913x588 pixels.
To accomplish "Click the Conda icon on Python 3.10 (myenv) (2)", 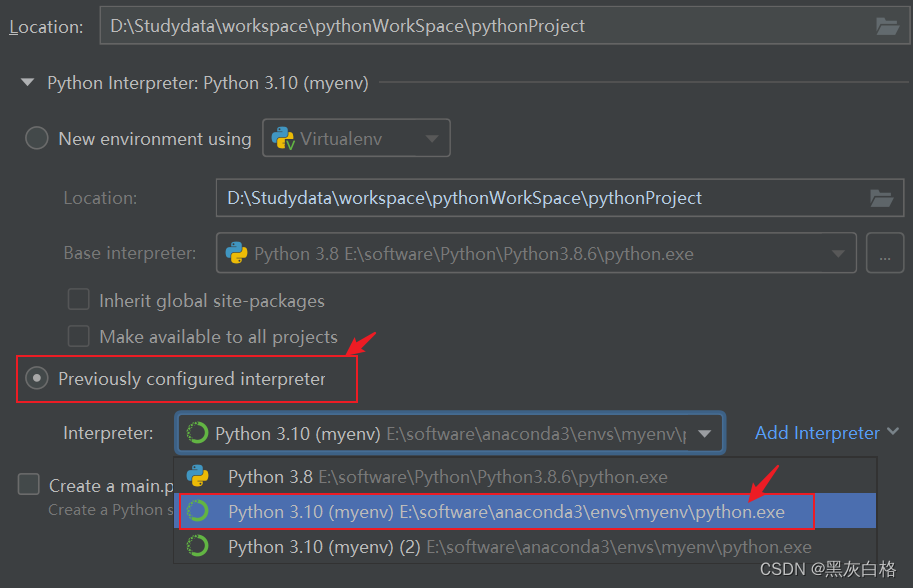I will 198,546.
